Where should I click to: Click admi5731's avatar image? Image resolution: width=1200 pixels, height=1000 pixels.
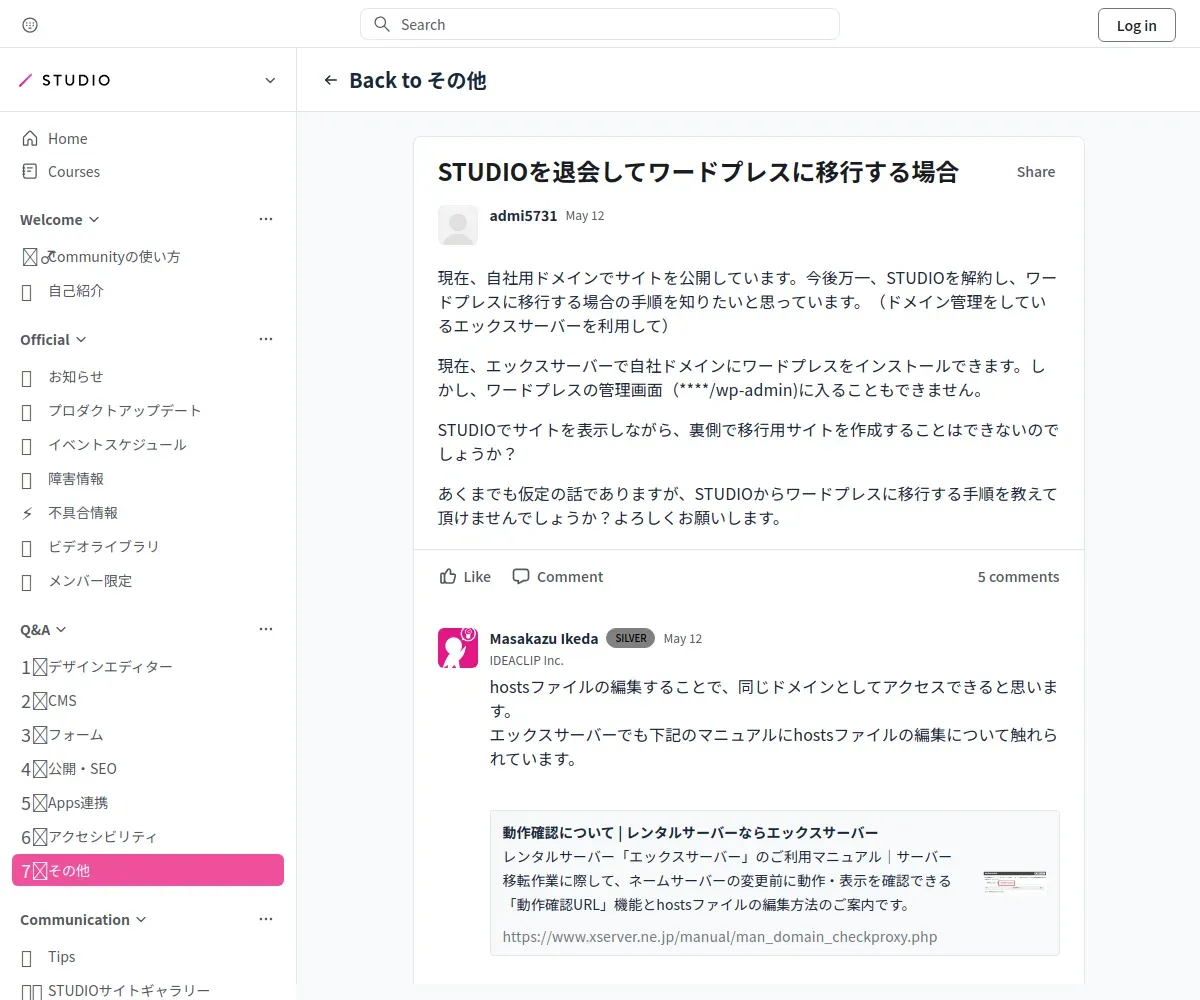point(458,225)
